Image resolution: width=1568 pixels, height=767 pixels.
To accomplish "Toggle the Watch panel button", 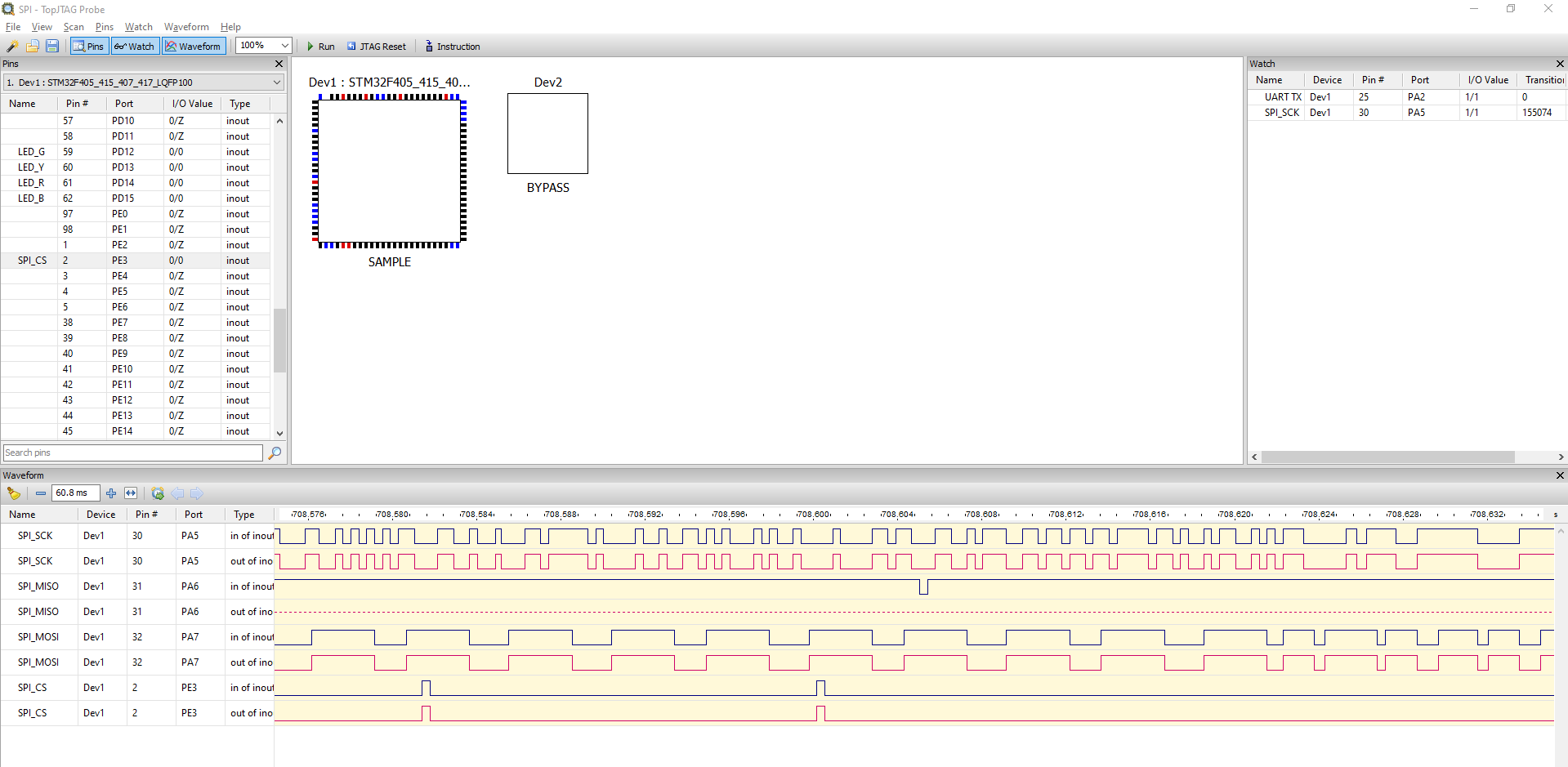I will pos(134,46).
